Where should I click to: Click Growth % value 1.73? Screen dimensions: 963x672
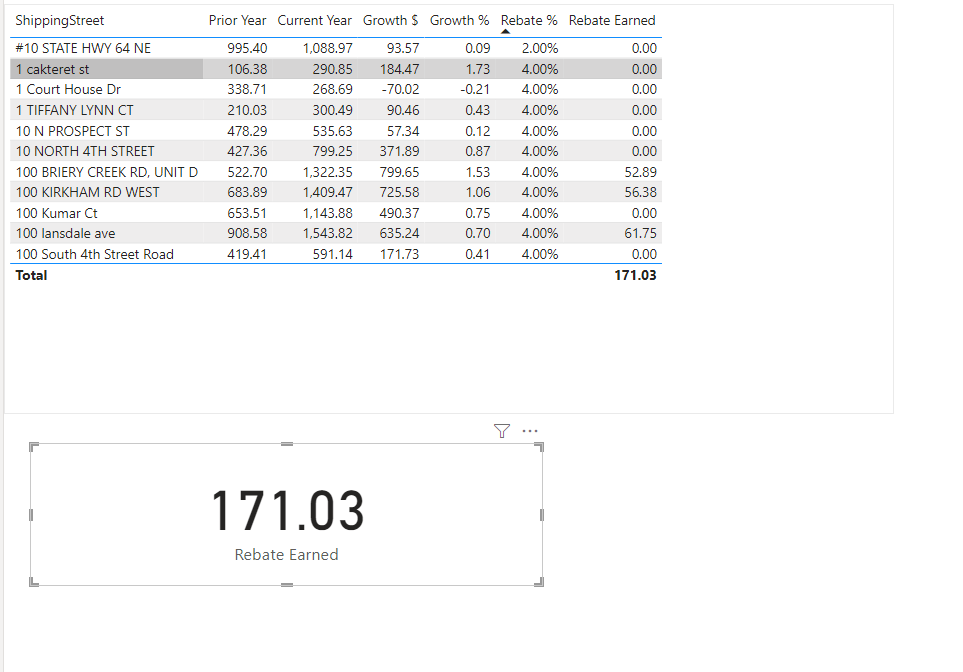coord(478,69)
